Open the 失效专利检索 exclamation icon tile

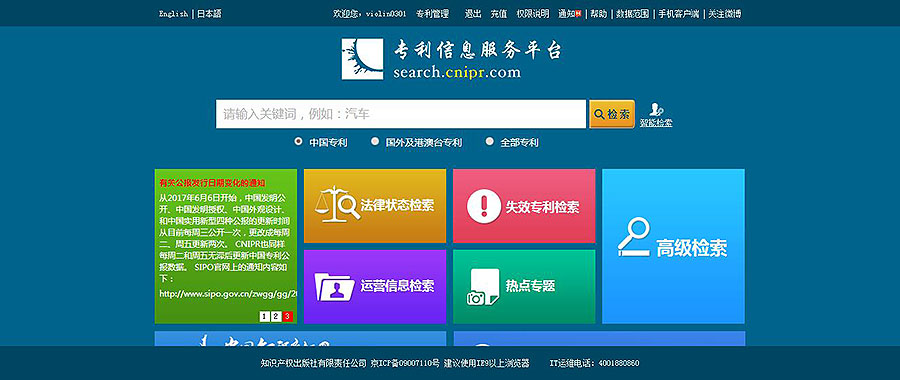[x=524, y=205]
